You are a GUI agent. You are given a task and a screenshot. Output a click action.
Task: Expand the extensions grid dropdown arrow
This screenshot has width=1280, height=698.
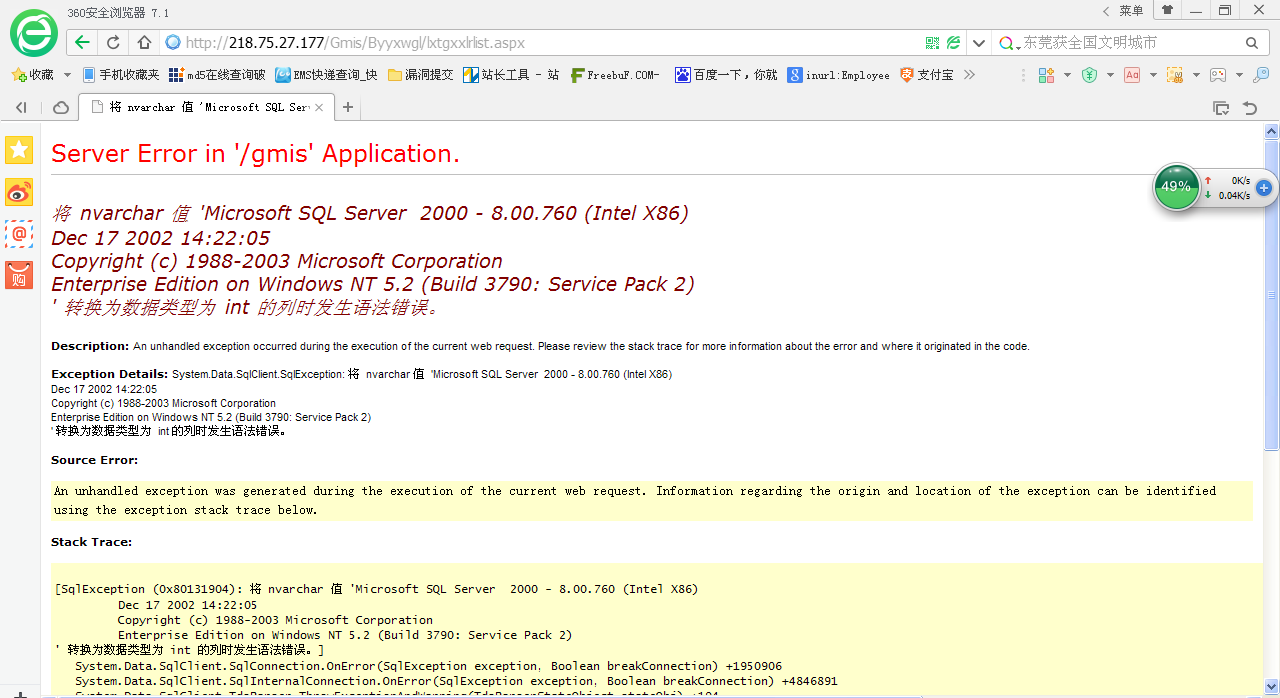(1067, 75)
